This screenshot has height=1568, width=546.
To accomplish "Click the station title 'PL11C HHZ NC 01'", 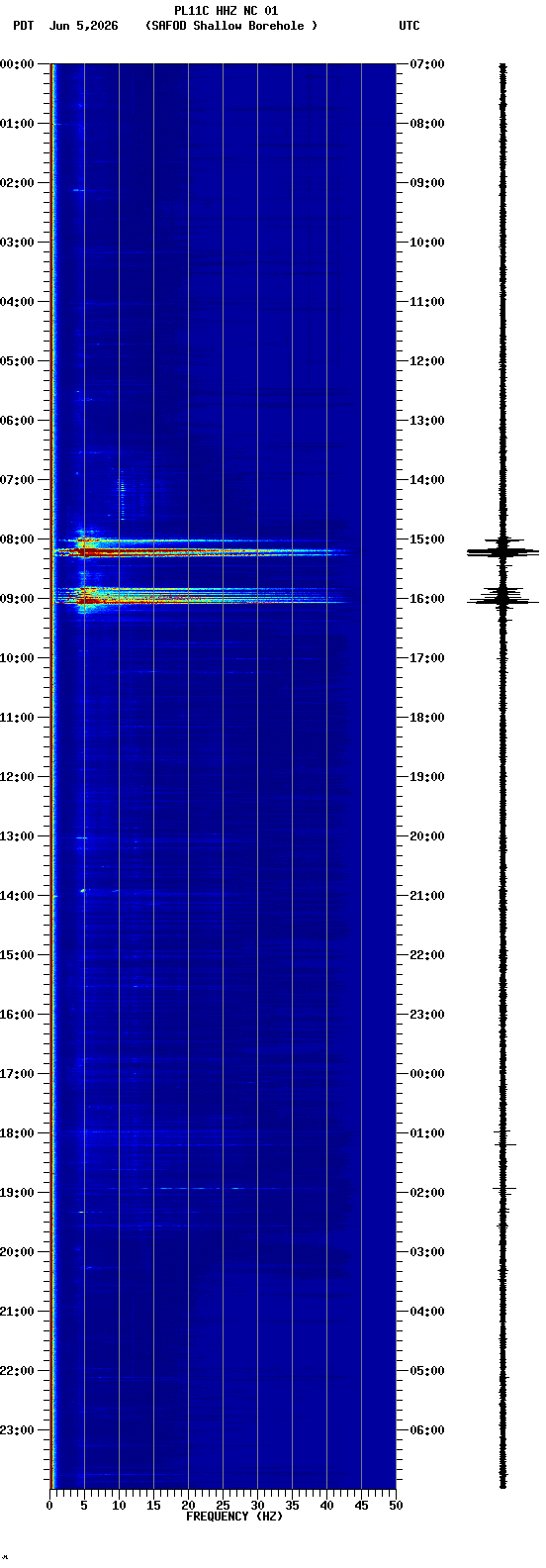I will point(227,11).
